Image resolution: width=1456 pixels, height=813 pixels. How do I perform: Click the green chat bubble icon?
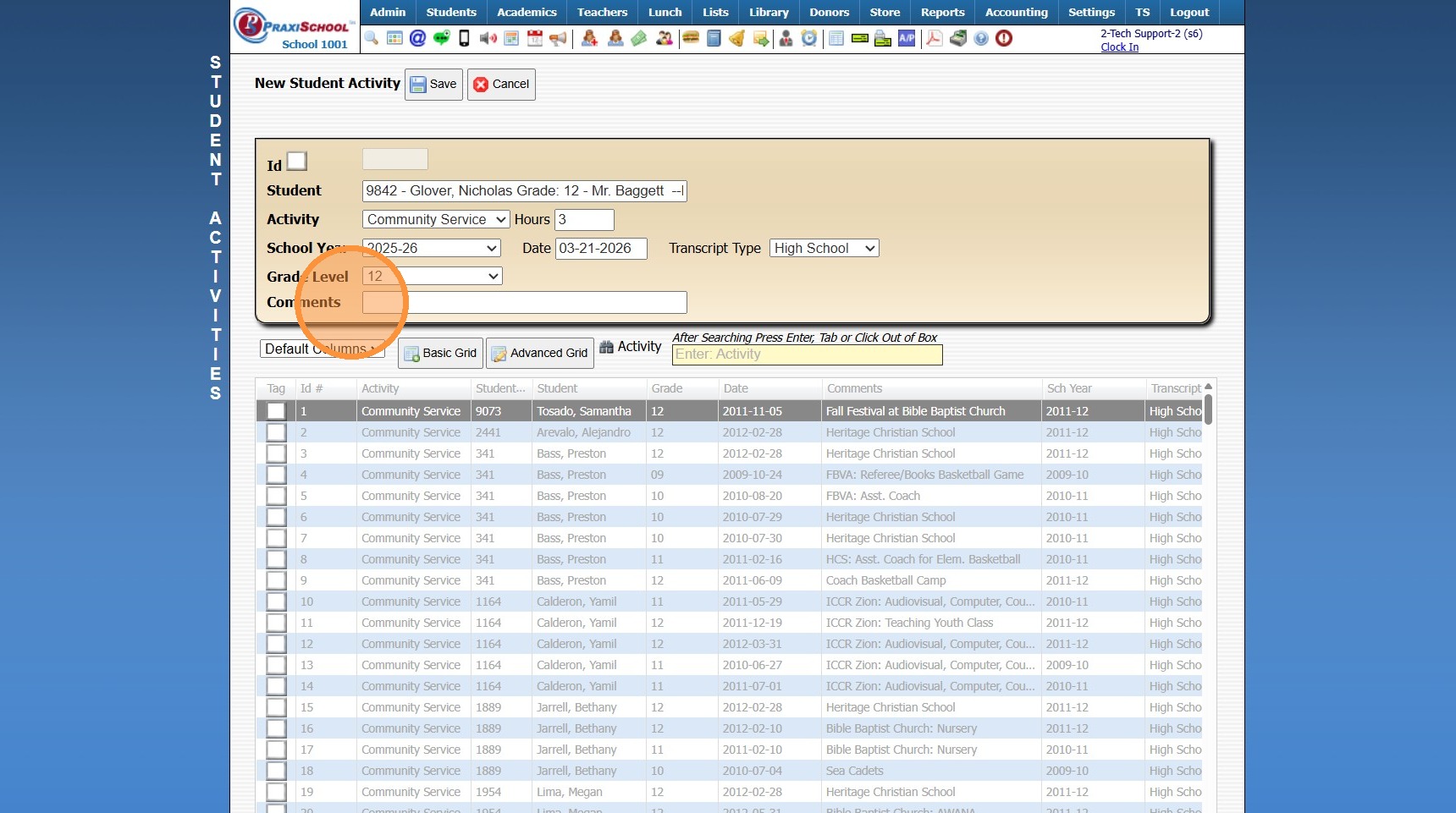click(x=441, y=38)
